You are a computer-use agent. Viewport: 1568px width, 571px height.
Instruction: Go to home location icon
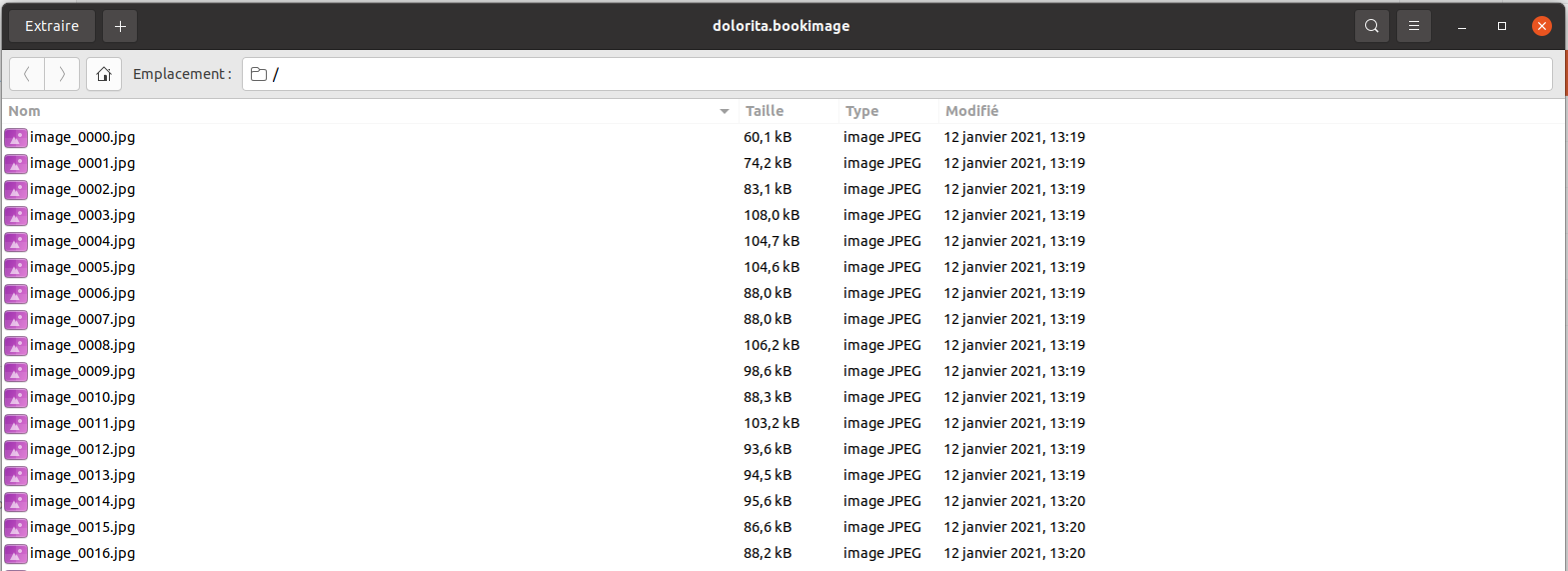tap(104, 74)
